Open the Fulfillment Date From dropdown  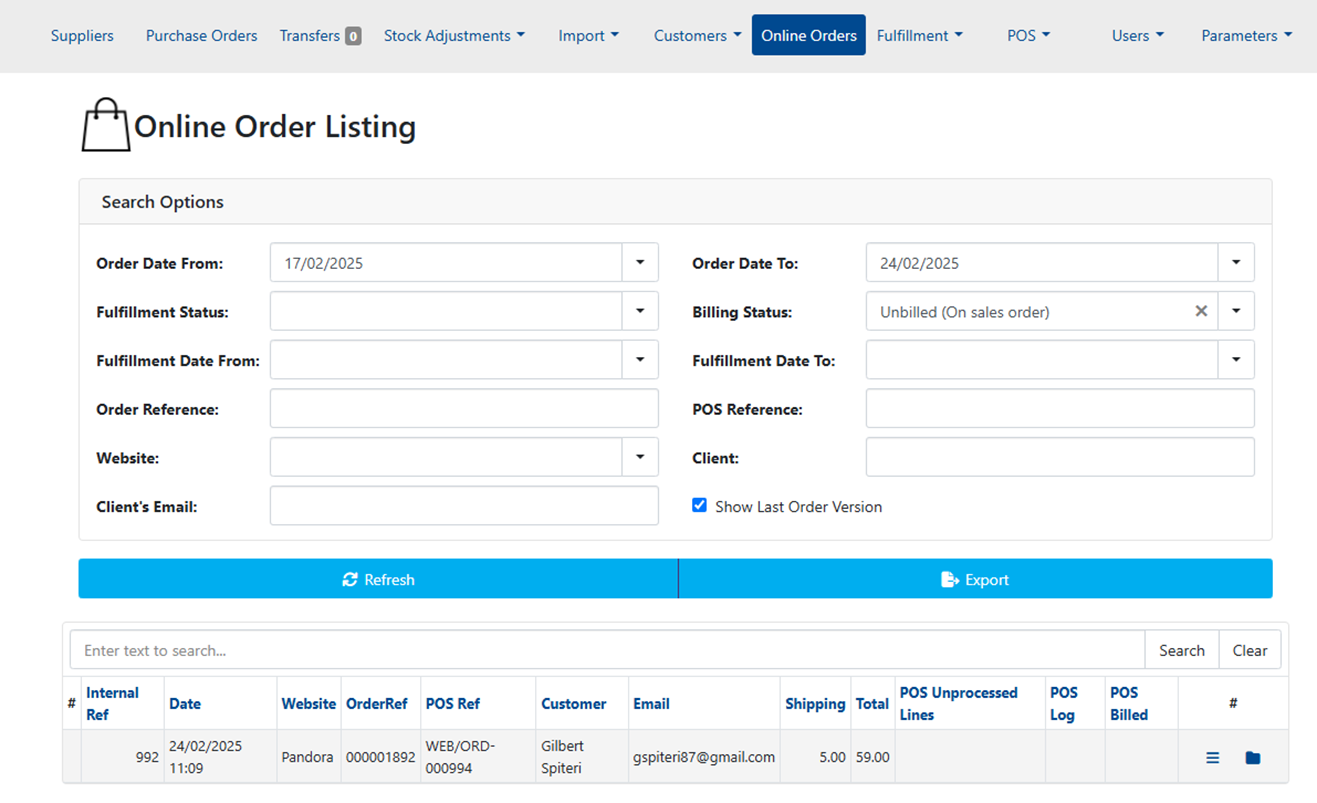point(640,360)
